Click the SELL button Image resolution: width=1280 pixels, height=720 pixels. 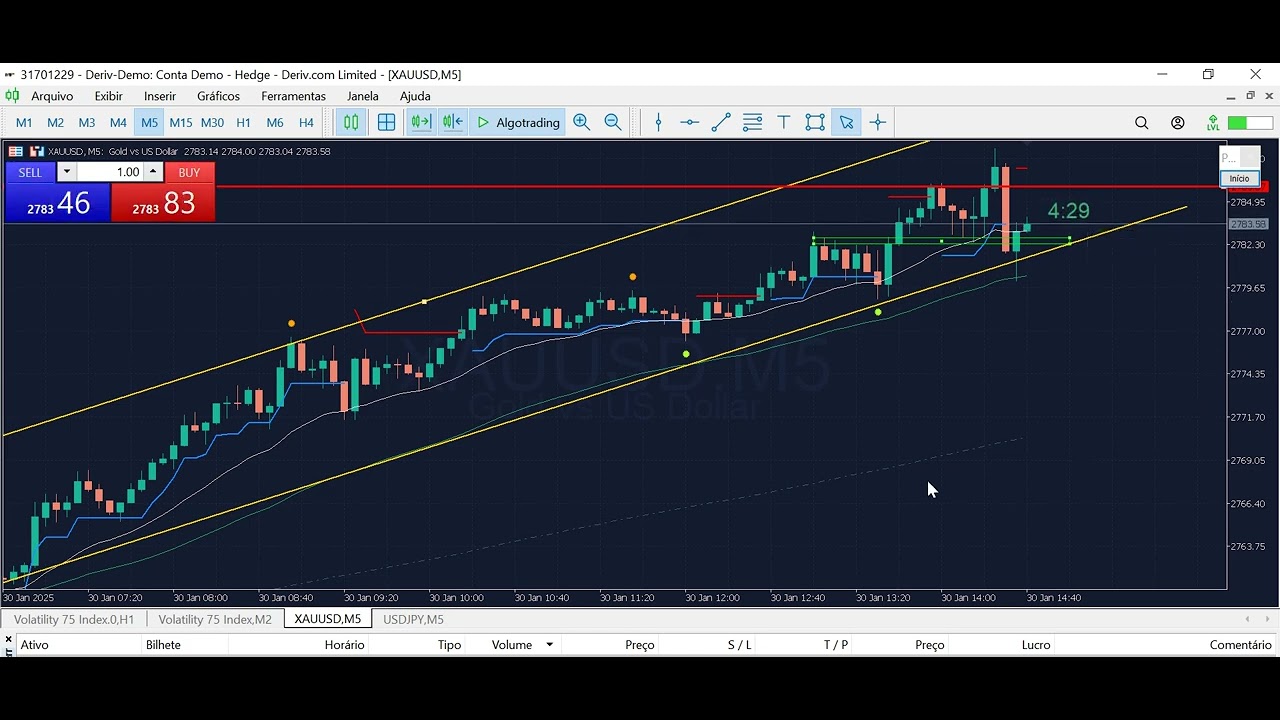coord(30,172)
